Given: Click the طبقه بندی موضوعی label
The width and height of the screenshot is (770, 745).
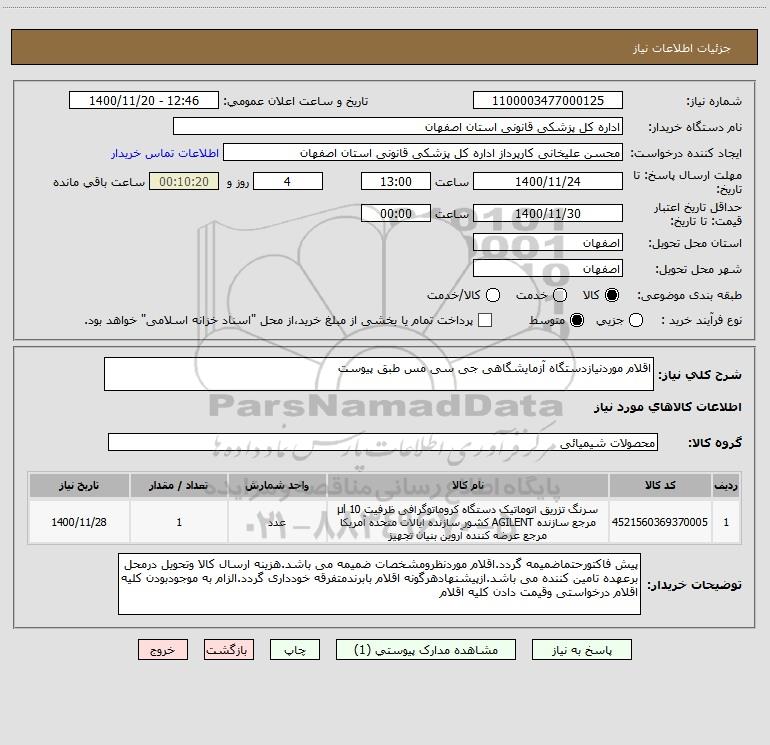Looking at the screenshot, I should click(689, 295).
